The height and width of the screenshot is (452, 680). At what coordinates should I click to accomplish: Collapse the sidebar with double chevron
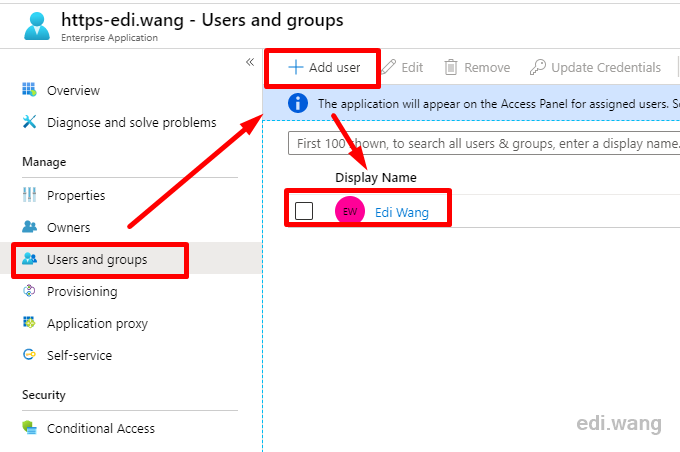250,62
